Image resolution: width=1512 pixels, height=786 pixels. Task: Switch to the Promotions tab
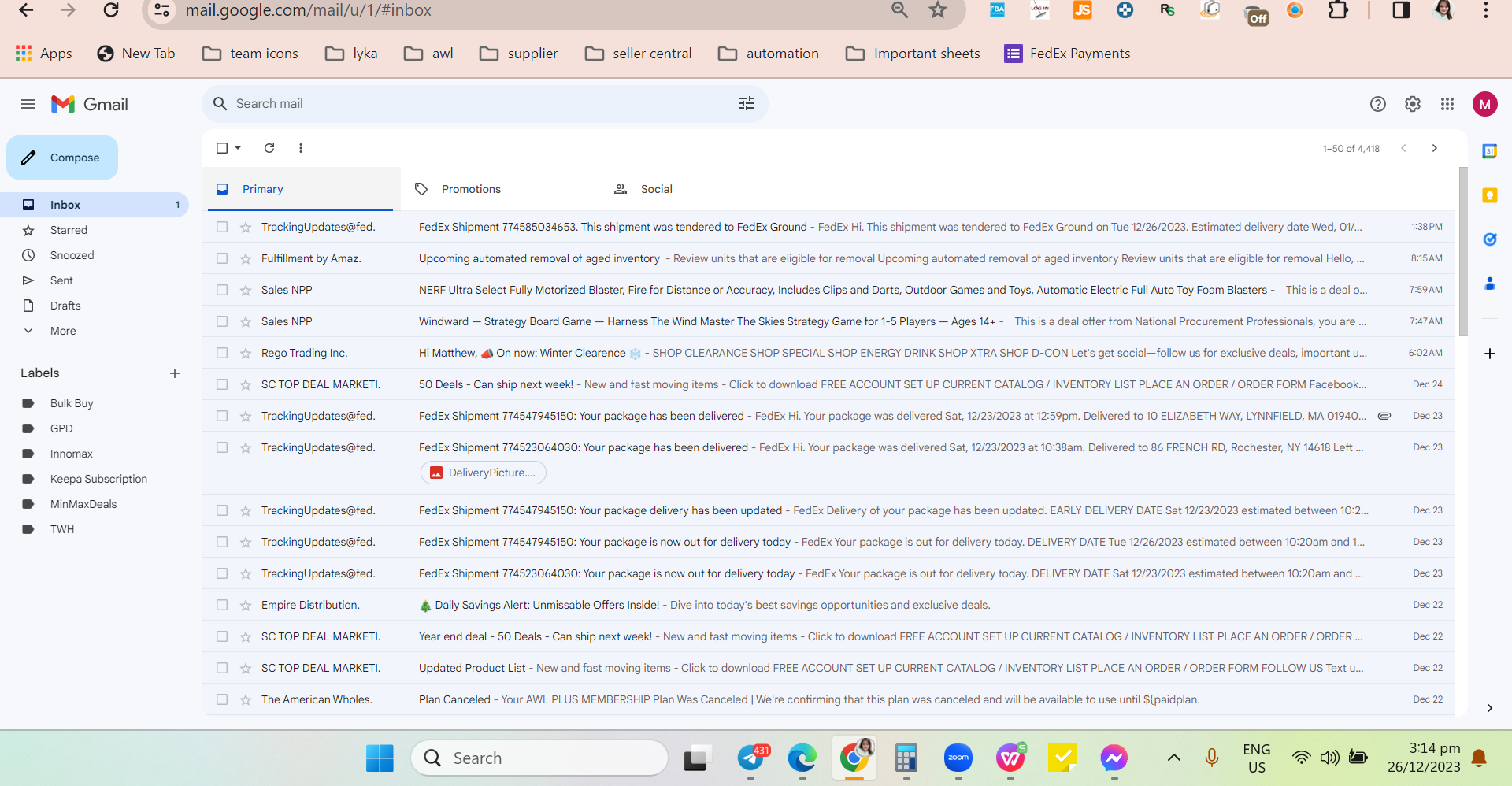click(501, 189)
